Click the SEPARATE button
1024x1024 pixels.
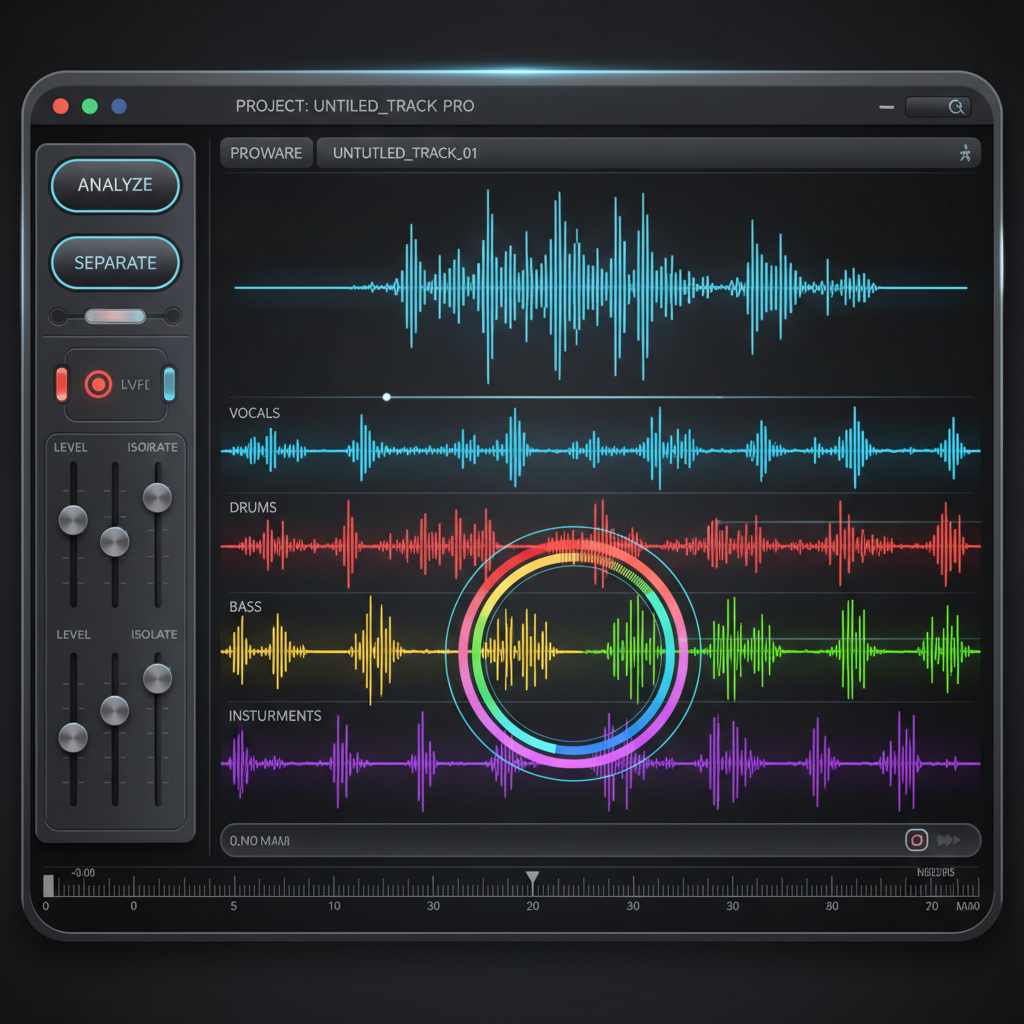[116, 263]
